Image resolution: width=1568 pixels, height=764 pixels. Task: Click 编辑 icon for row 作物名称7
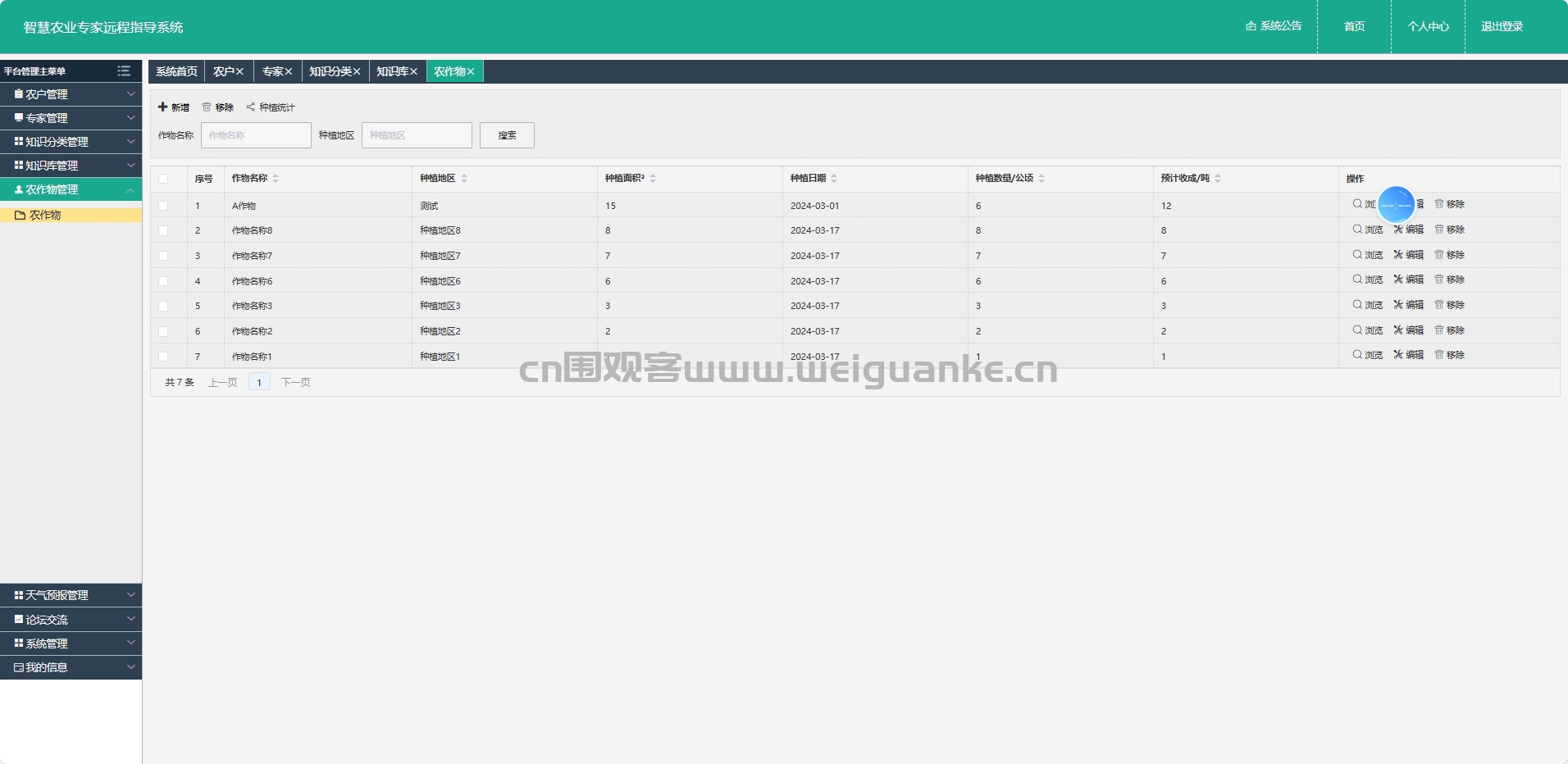click(1409, 255)
